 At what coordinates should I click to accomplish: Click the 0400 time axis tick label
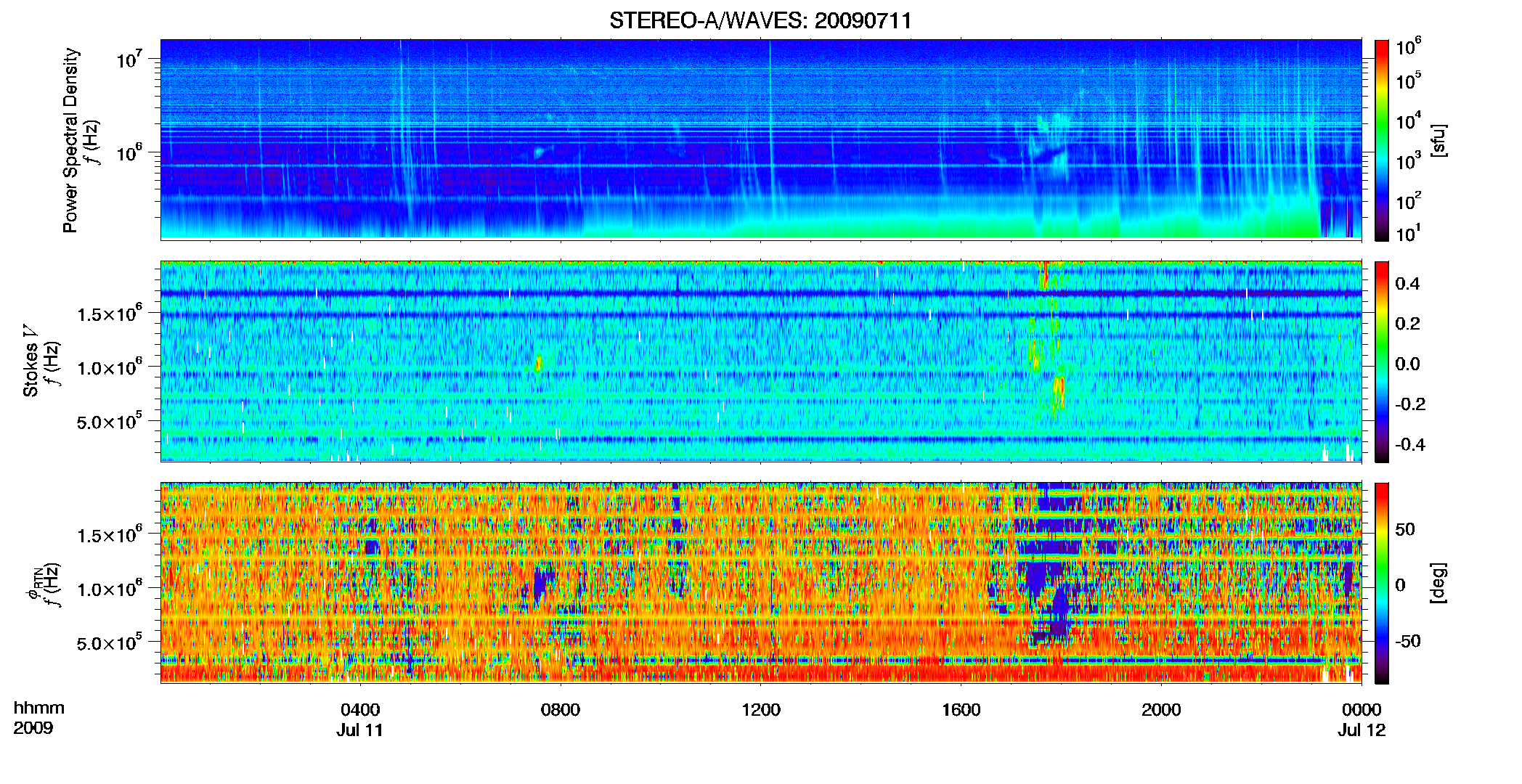tap(360, 709)
